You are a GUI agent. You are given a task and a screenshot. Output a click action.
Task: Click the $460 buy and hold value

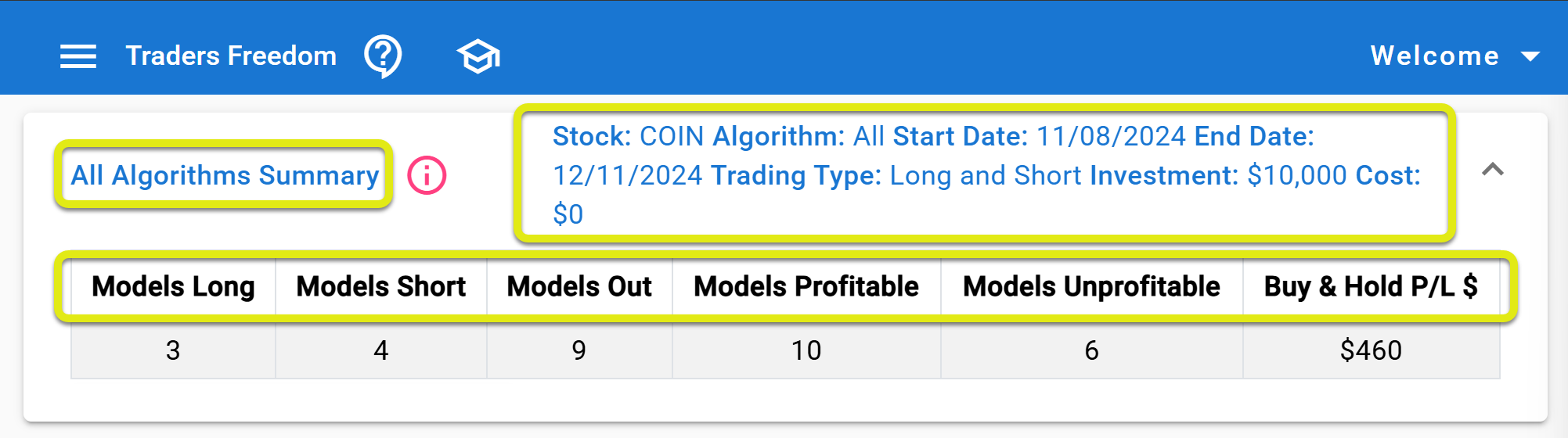1372,350
